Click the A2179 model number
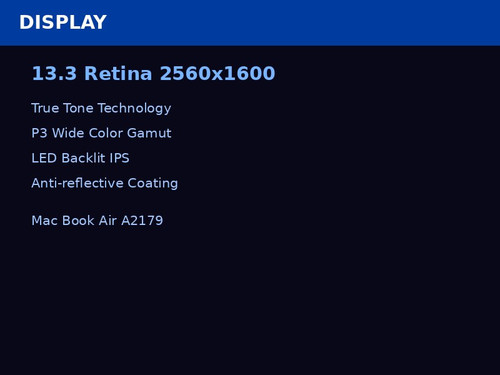500x375 pixels. pyautogui.click(x=142, y=220)
